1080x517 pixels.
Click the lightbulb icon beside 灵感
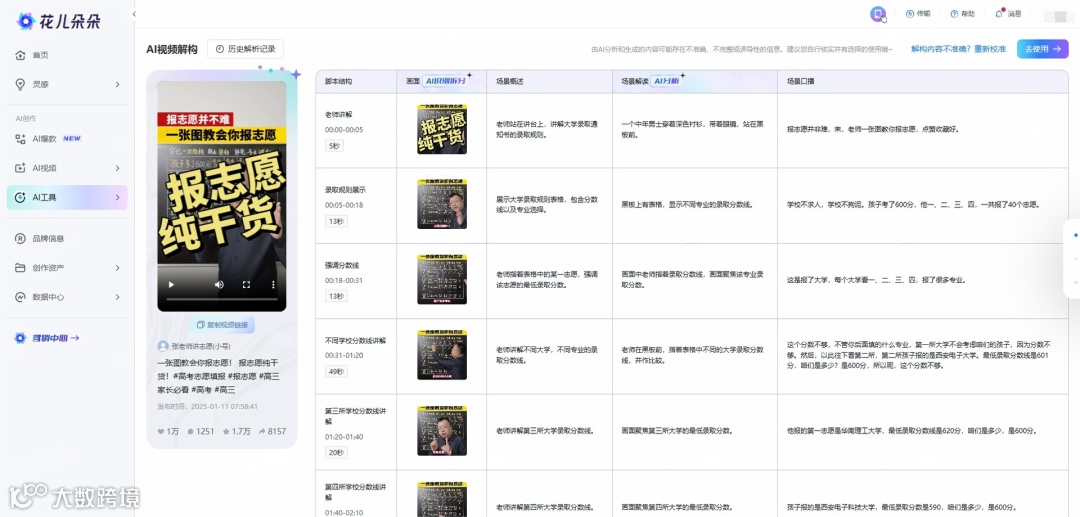click(x=20, y=84)
